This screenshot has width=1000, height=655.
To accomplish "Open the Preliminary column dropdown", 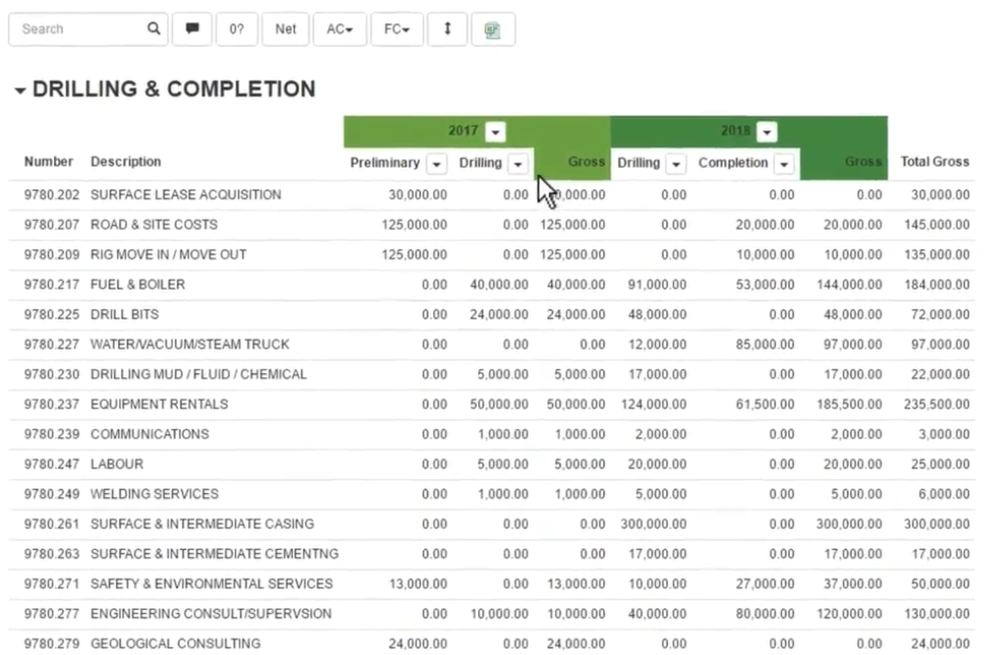I will 436,164.
